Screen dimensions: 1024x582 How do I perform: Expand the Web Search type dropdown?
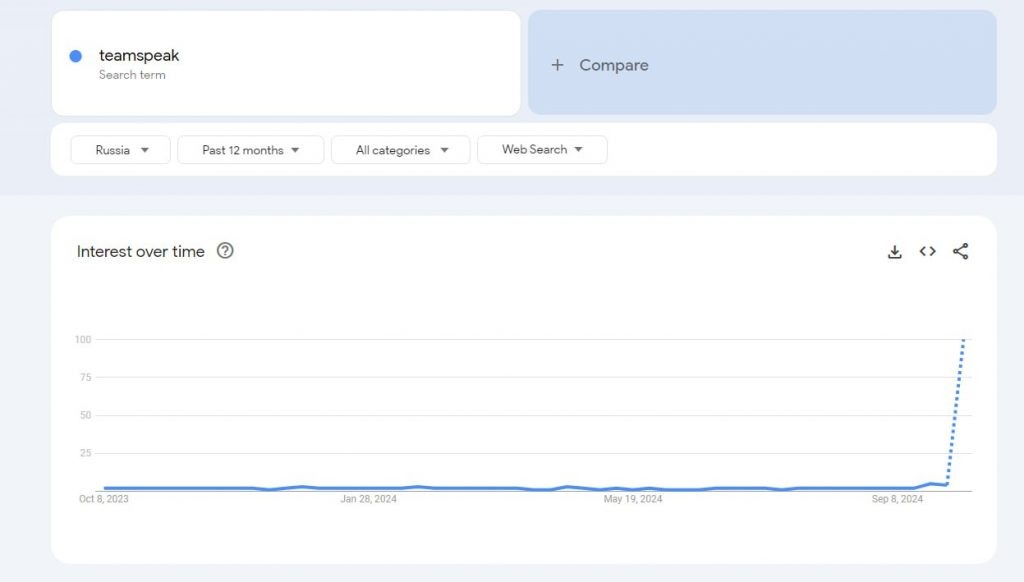click(x=542, y=150)
